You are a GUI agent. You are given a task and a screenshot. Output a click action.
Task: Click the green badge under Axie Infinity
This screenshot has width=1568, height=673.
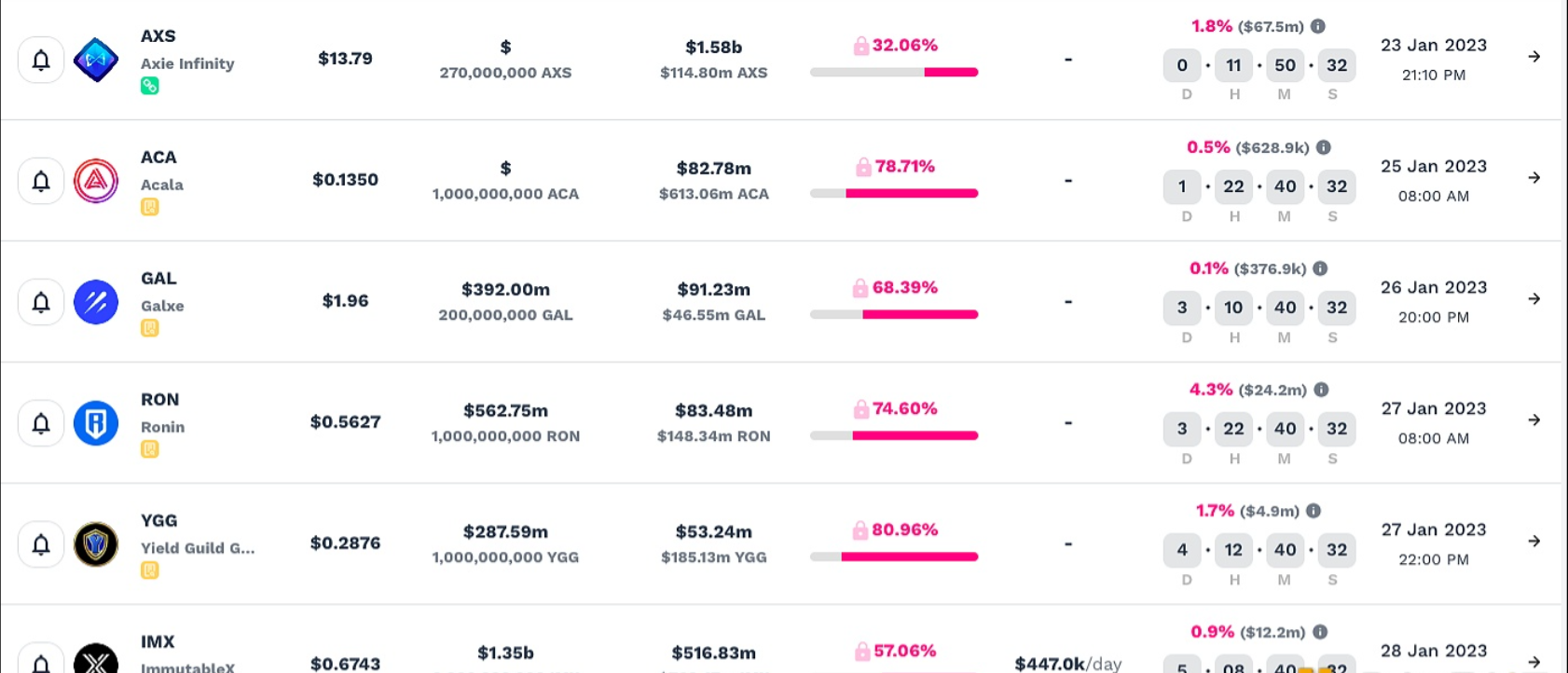(149, 86)
